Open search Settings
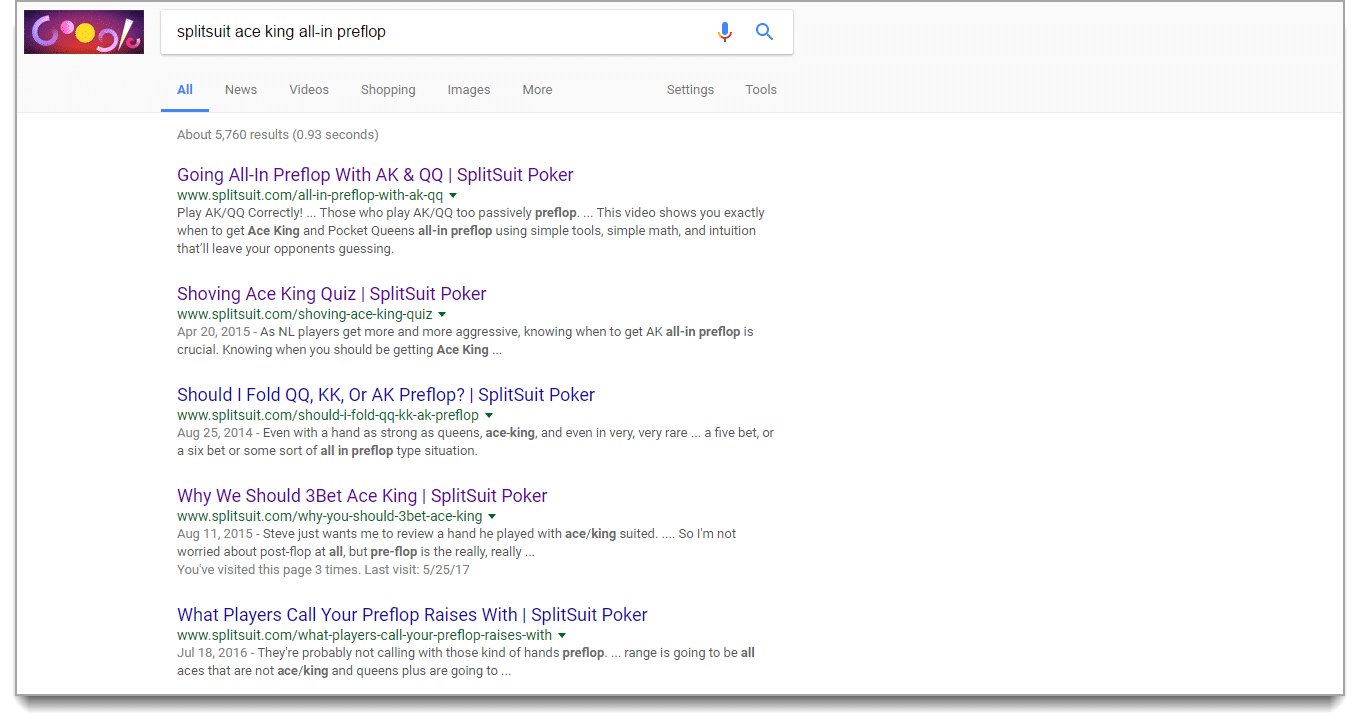This screenshot has height=726, width=1360. 690,90
